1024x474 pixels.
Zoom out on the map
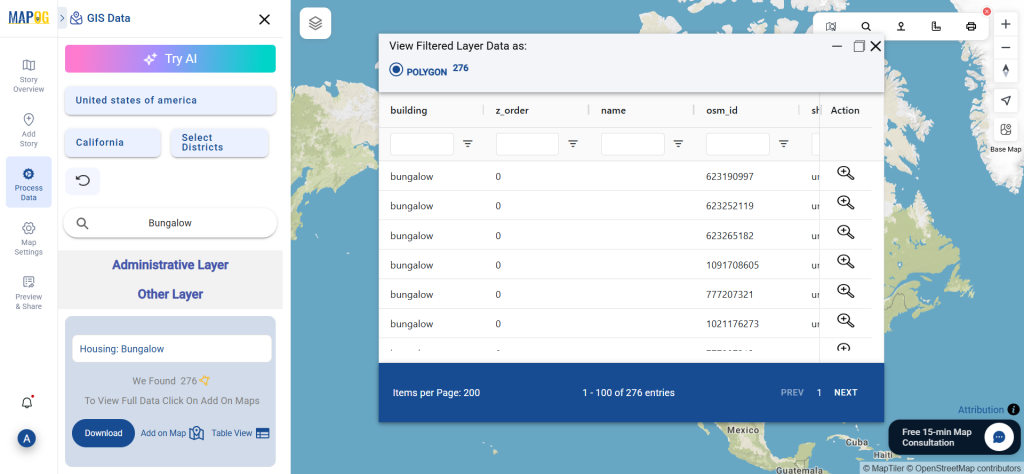tap(1006, 47)
